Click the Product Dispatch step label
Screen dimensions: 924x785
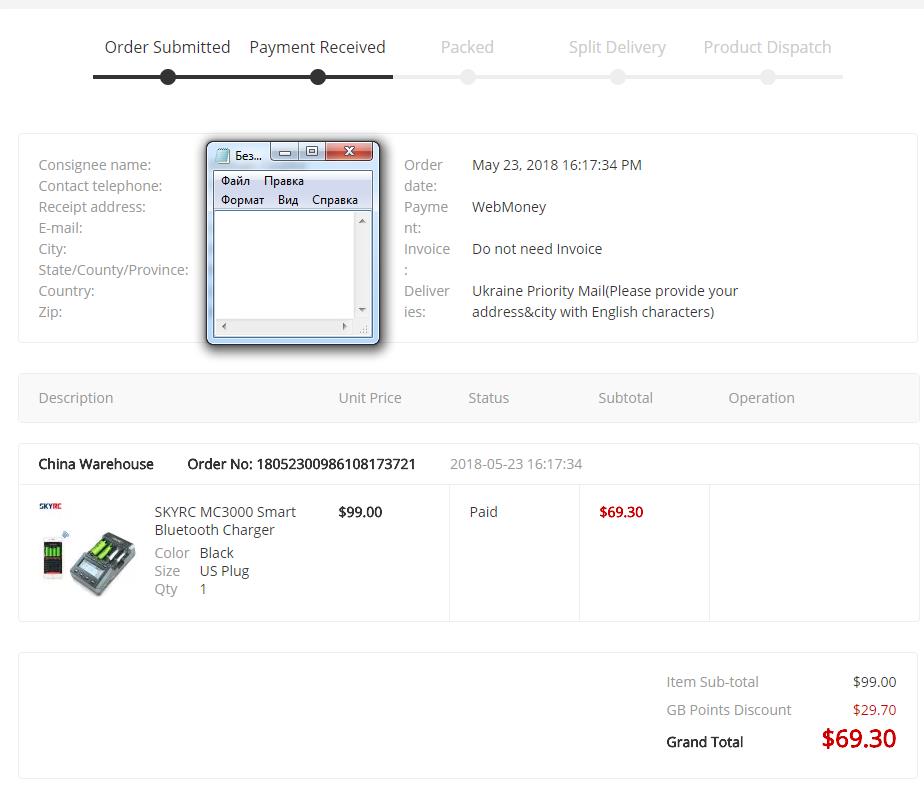(767, 47)
